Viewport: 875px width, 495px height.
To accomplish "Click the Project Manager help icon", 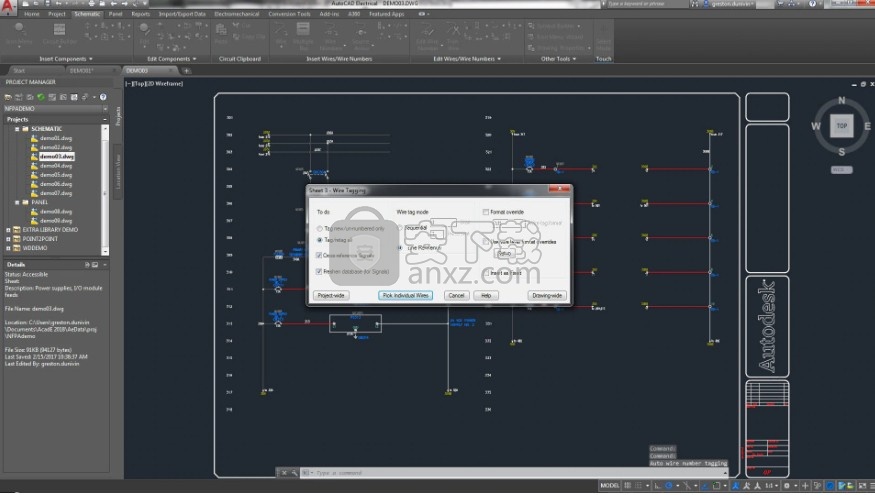I will (103, 97).
